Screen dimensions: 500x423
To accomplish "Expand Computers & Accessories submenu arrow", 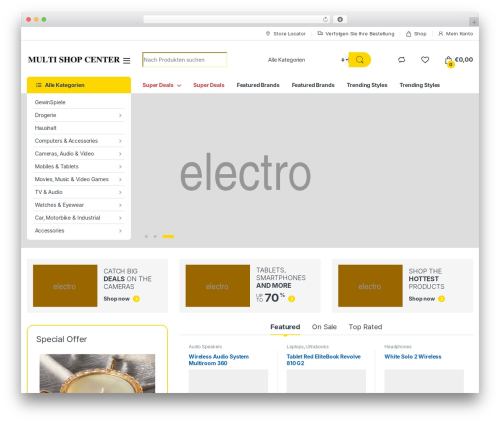I will click(120, 141).
